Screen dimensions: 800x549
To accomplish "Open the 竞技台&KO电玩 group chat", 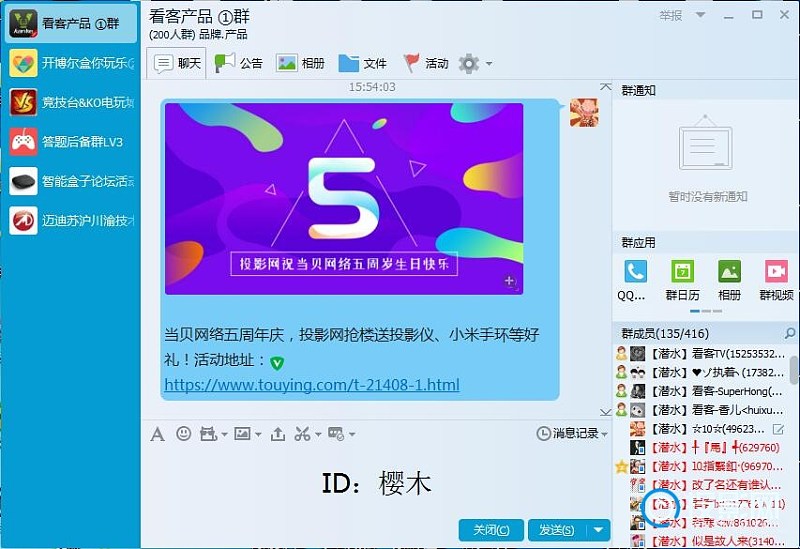I will pyautogui.click(x=70, y=102).
